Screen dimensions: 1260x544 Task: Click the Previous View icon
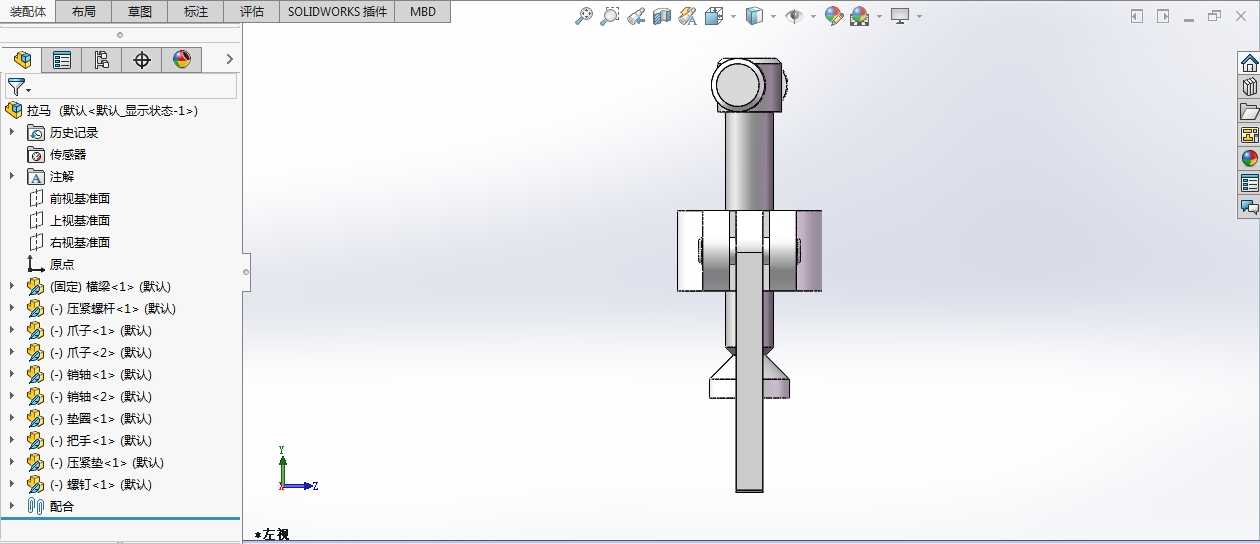click(636, 16)
